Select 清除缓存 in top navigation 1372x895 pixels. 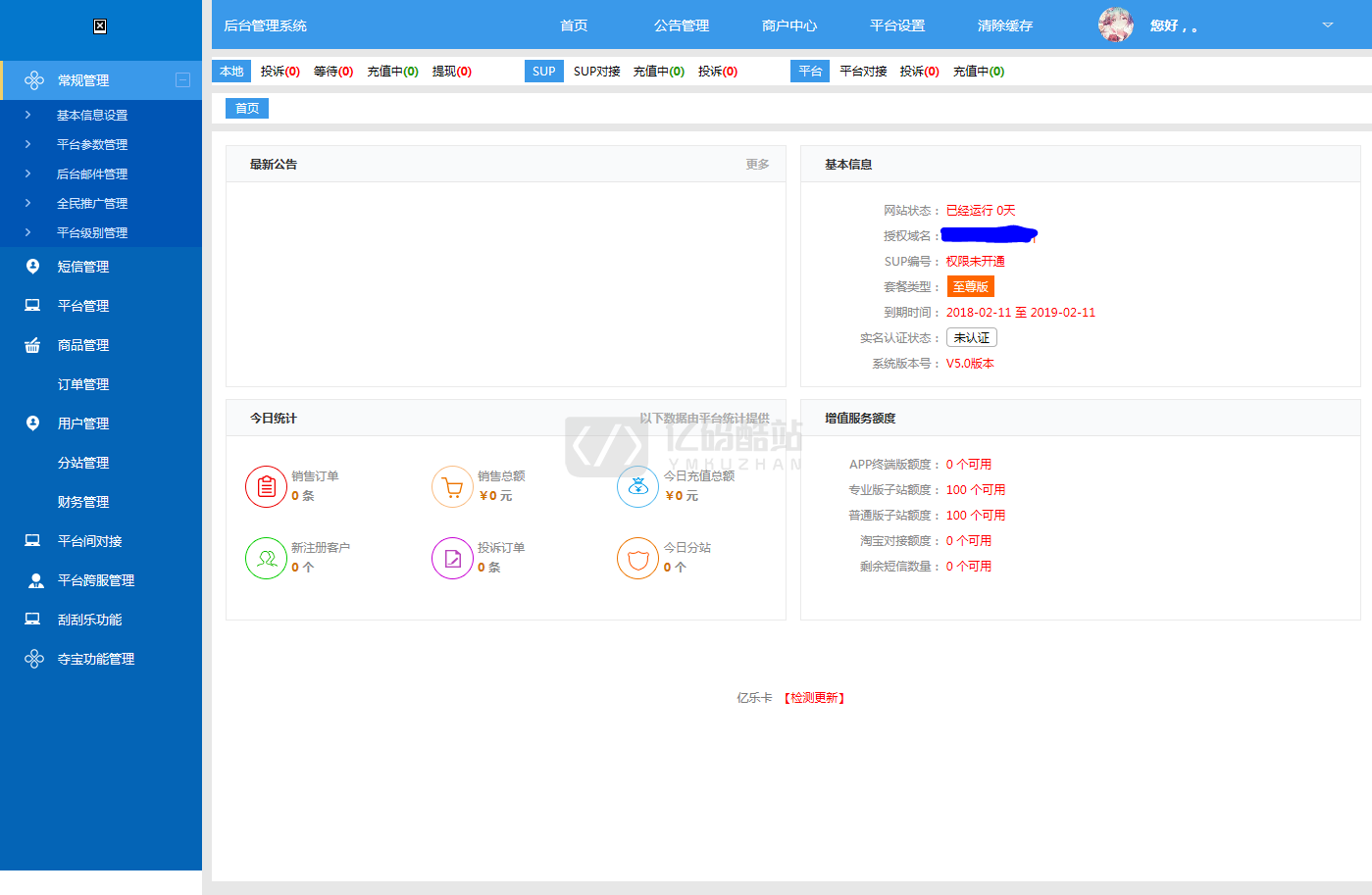click(x=1005, y=25)
